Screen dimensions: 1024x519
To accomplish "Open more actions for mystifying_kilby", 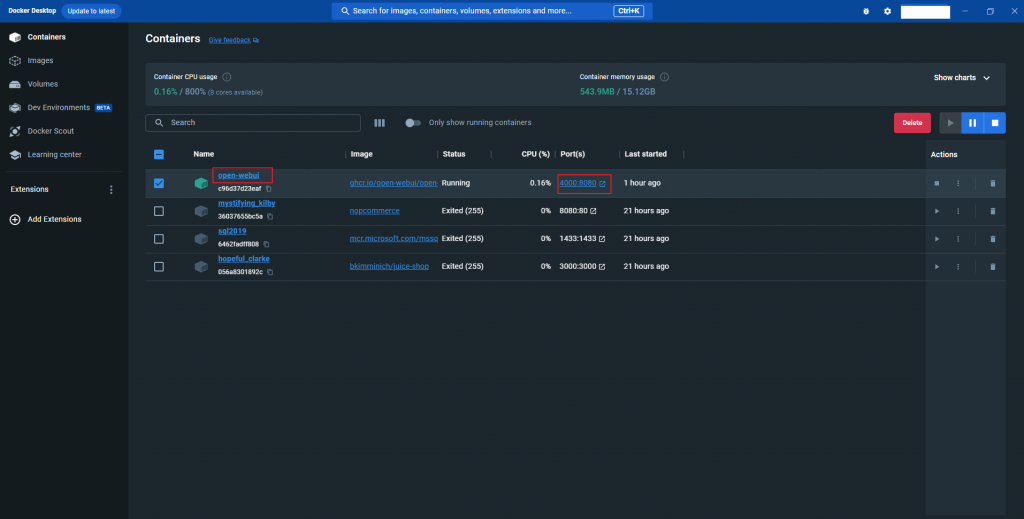I will [x=958, y=212].
